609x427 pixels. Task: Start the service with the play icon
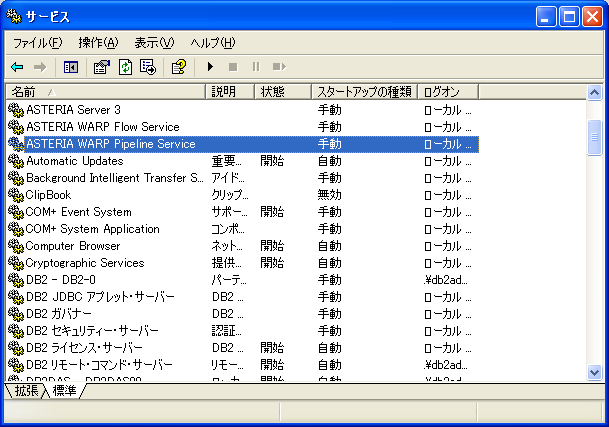[x=210, y=67]
